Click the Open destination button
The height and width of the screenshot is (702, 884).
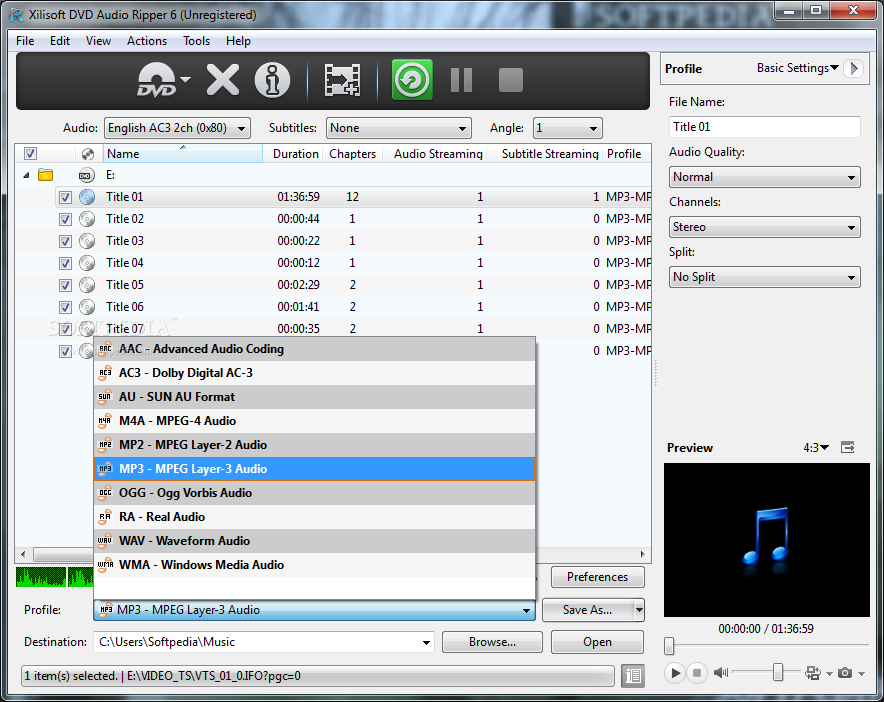[597, 642]
